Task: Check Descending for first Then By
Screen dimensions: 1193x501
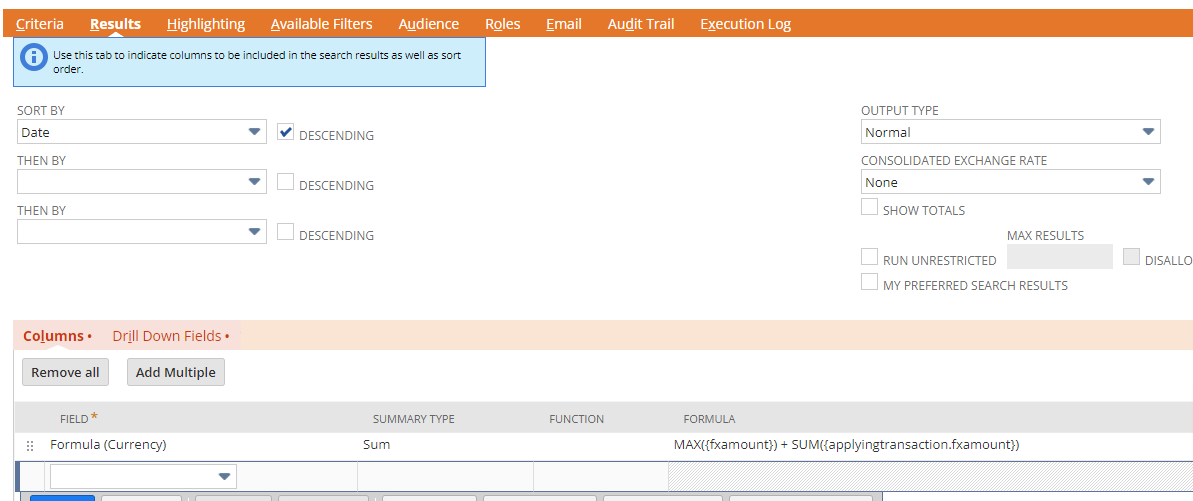Action: pos(285,182)
